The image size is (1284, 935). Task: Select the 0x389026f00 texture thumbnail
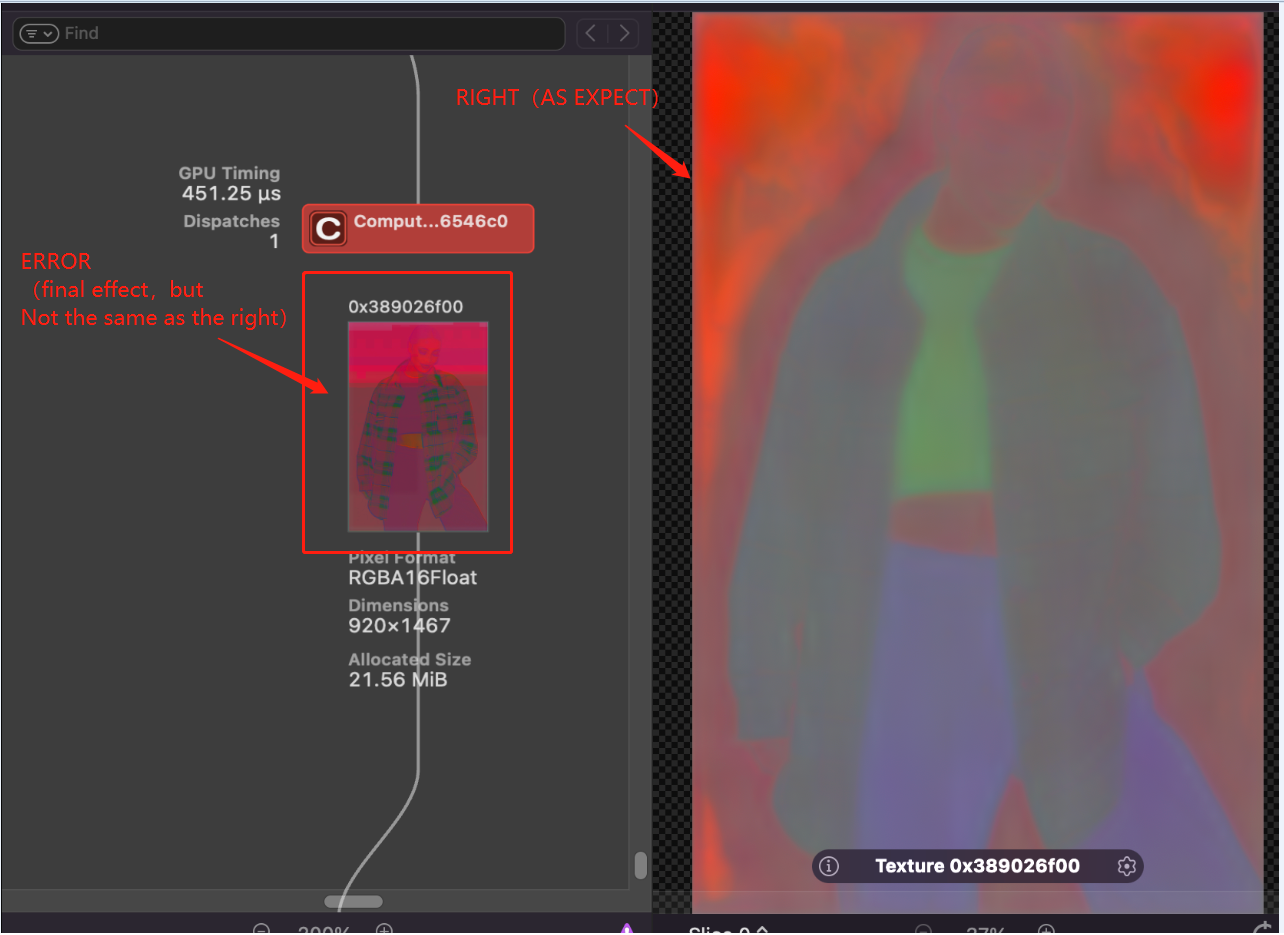tap(418, 426)
